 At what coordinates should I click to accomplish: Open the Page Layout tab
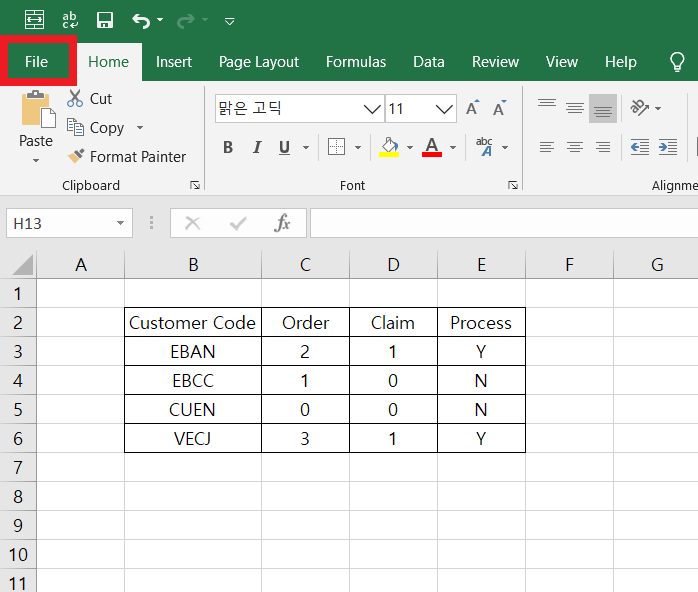pyautogui.click(x=259, y=61)
